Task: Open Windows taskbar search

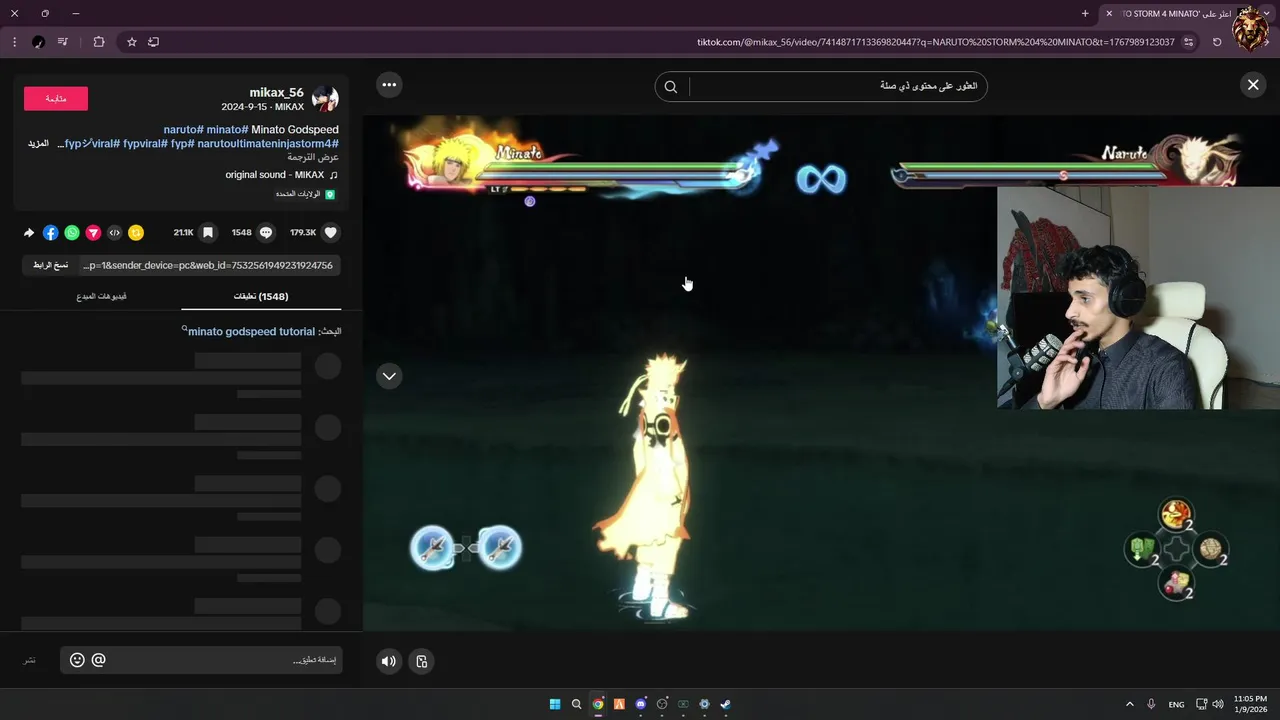Action: point(576,704)
